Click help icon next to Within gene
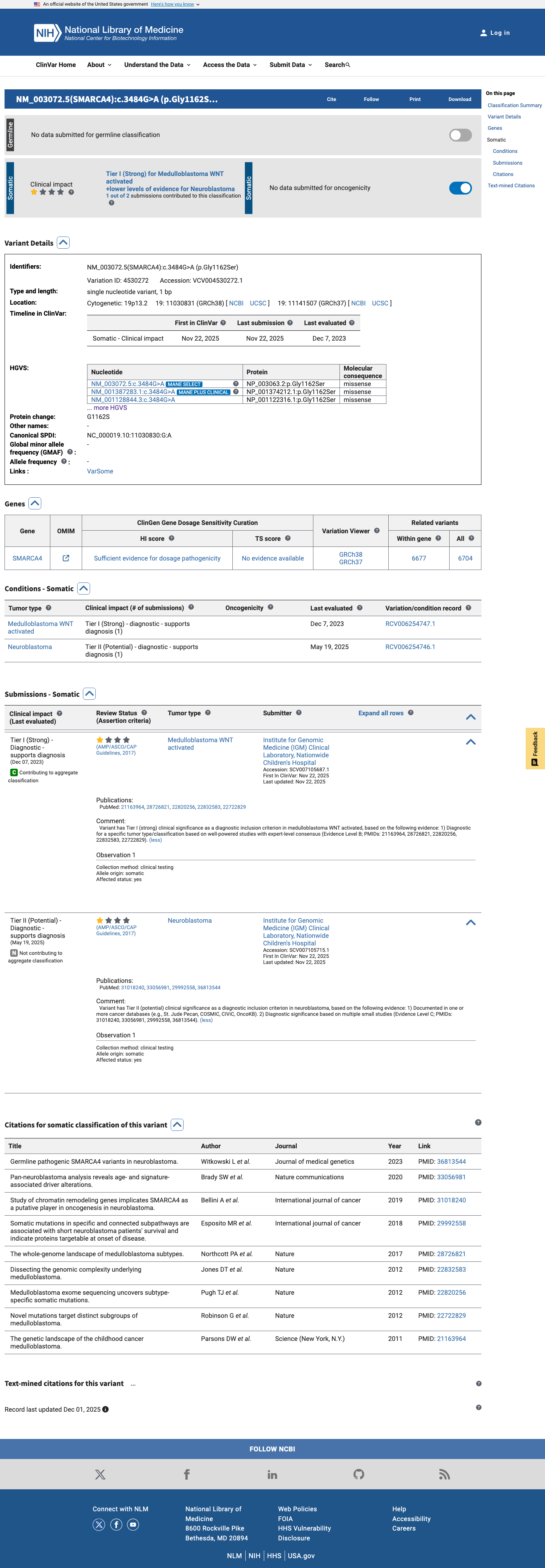This screenshot has height=1568, width=545. point(438,538)
